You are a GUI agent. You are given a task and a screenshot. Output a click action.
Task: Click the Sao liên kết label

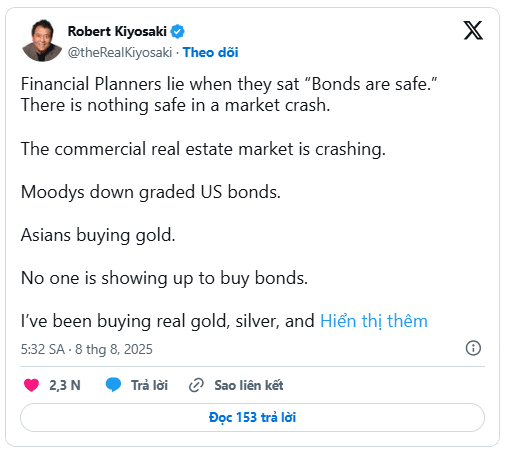coord(249,385)
